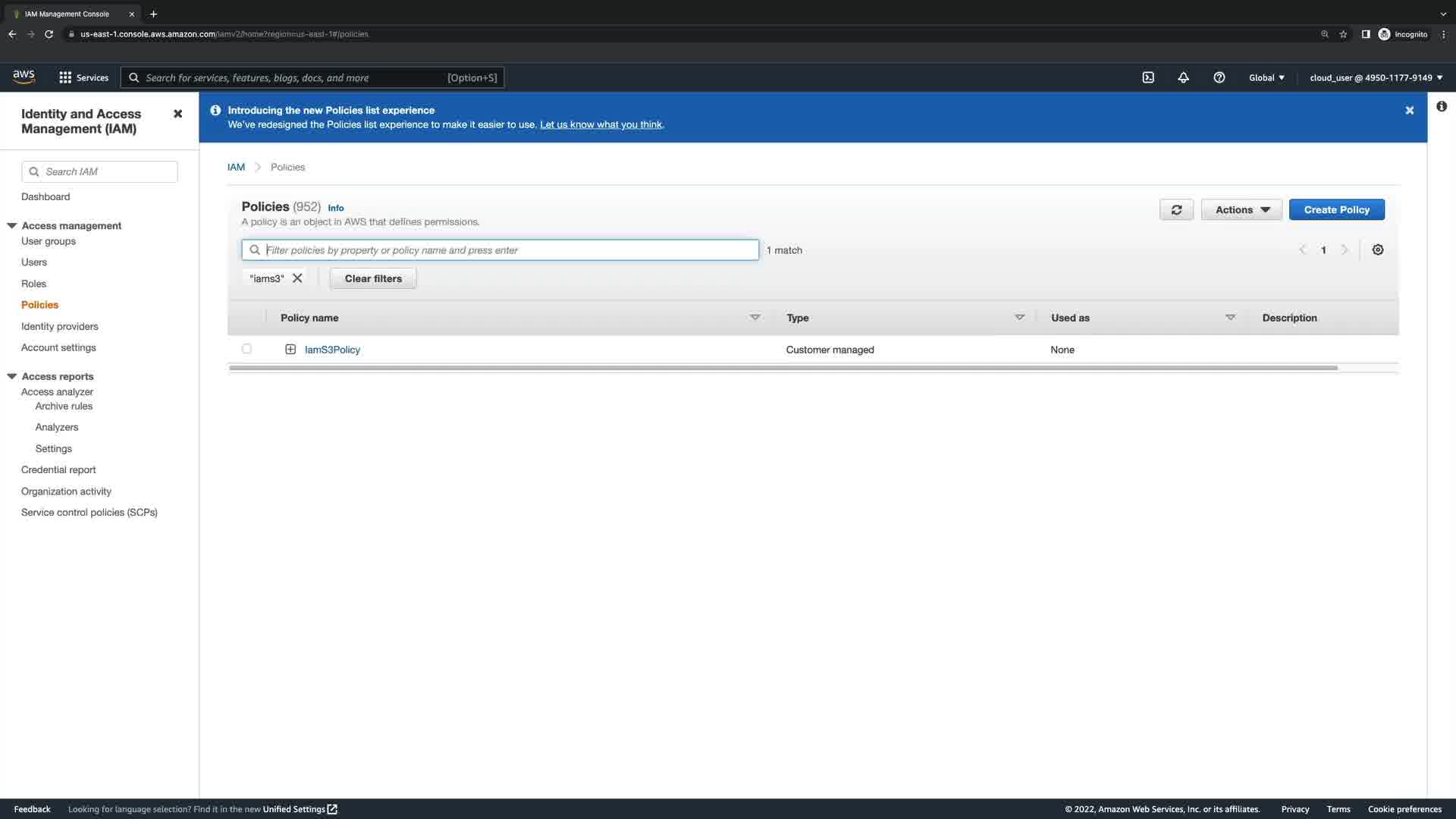The height and width of the screenshot is (819, 1456).
Task: Open the Actions dropdown
Action: click(x=1241, y=210)
